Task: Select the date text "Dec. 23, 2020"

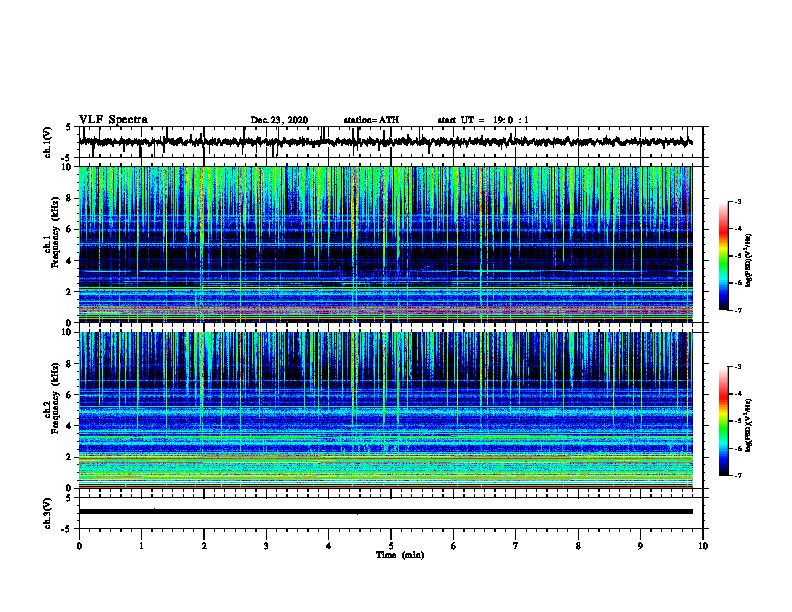Action: coord(279,120)
